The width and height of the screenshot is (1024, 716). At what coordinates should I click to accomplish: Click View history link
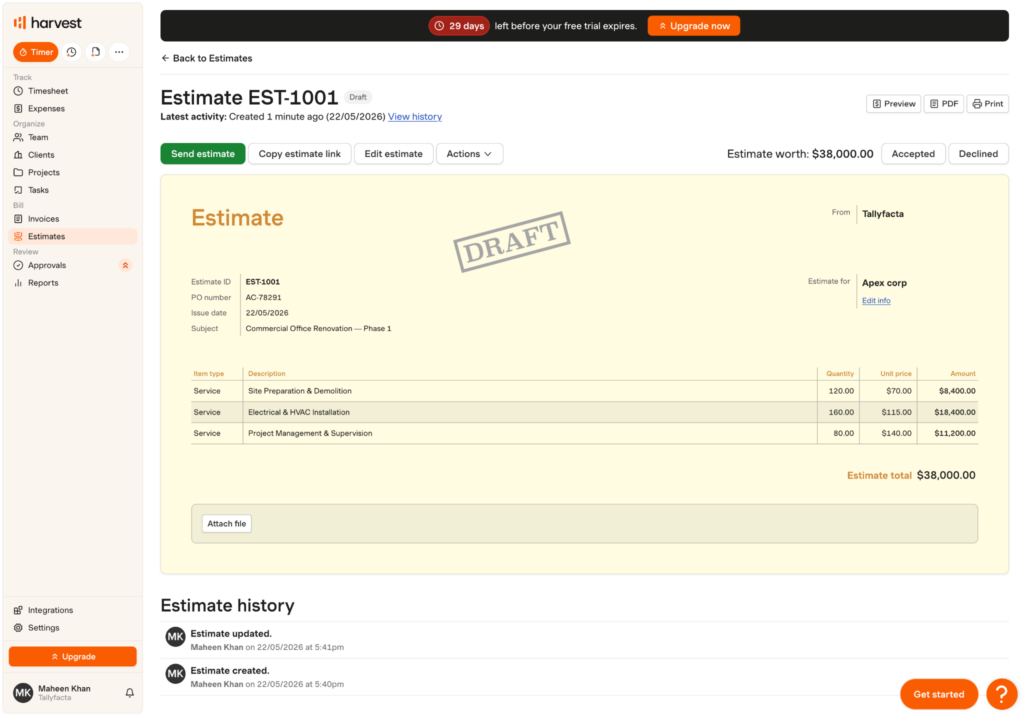415,117
